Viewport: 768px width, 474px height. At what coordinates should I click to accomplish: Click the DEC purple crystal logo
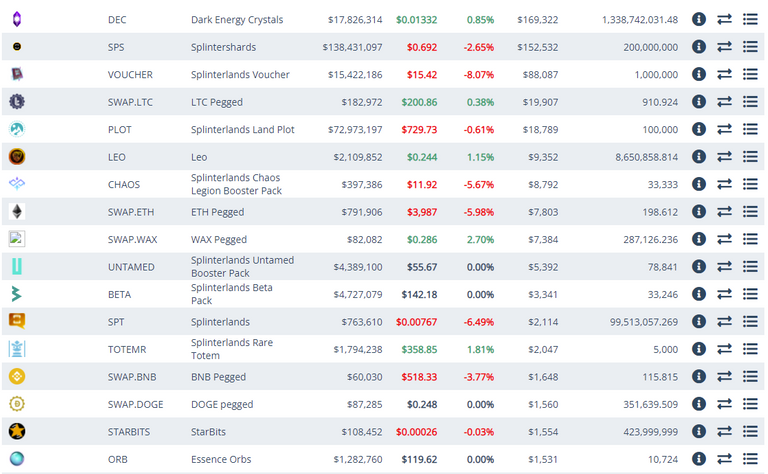17,19
